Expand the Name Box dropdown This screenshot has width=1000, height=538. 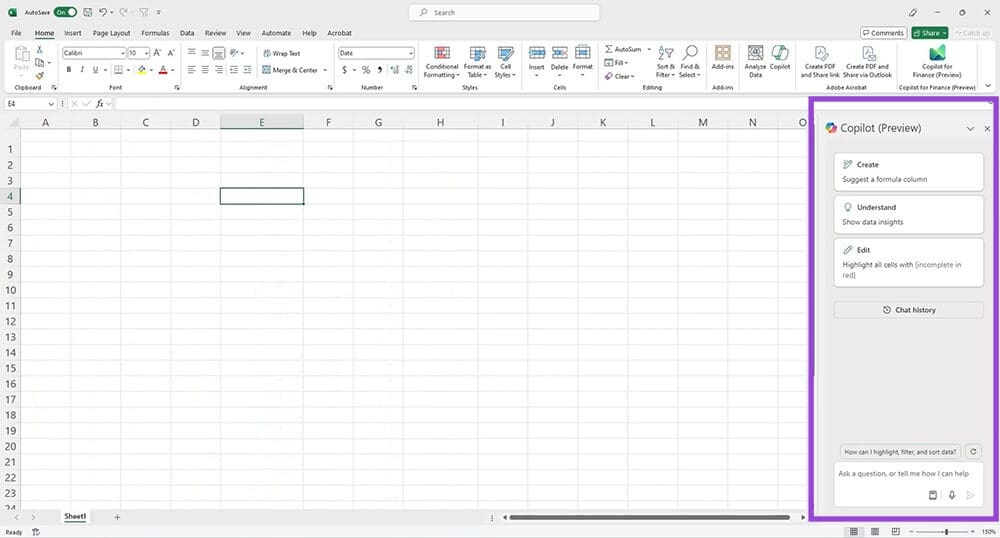(51, 103)
